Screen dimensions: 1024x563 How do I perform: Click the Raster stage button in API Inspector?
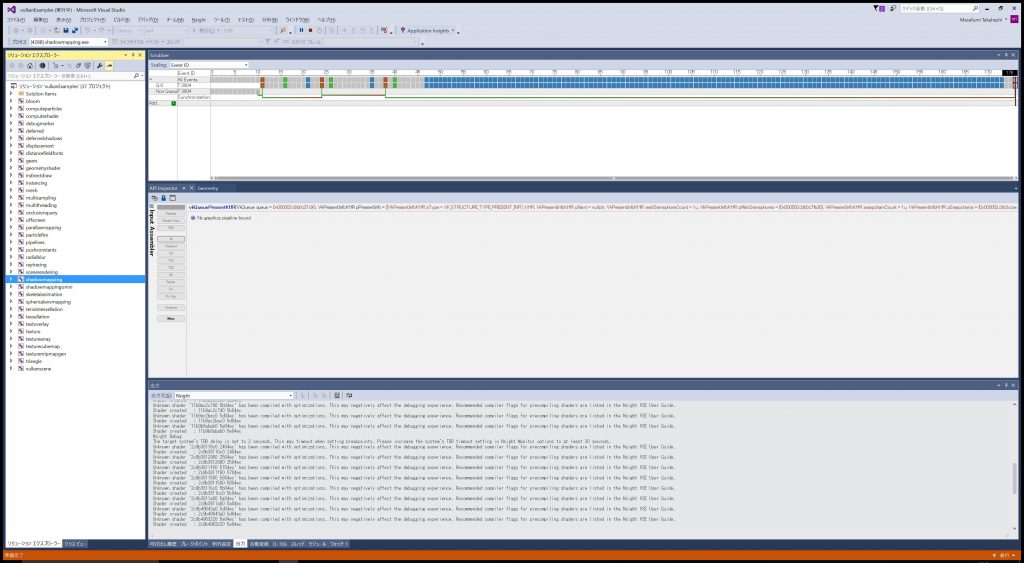click(171, 282)
